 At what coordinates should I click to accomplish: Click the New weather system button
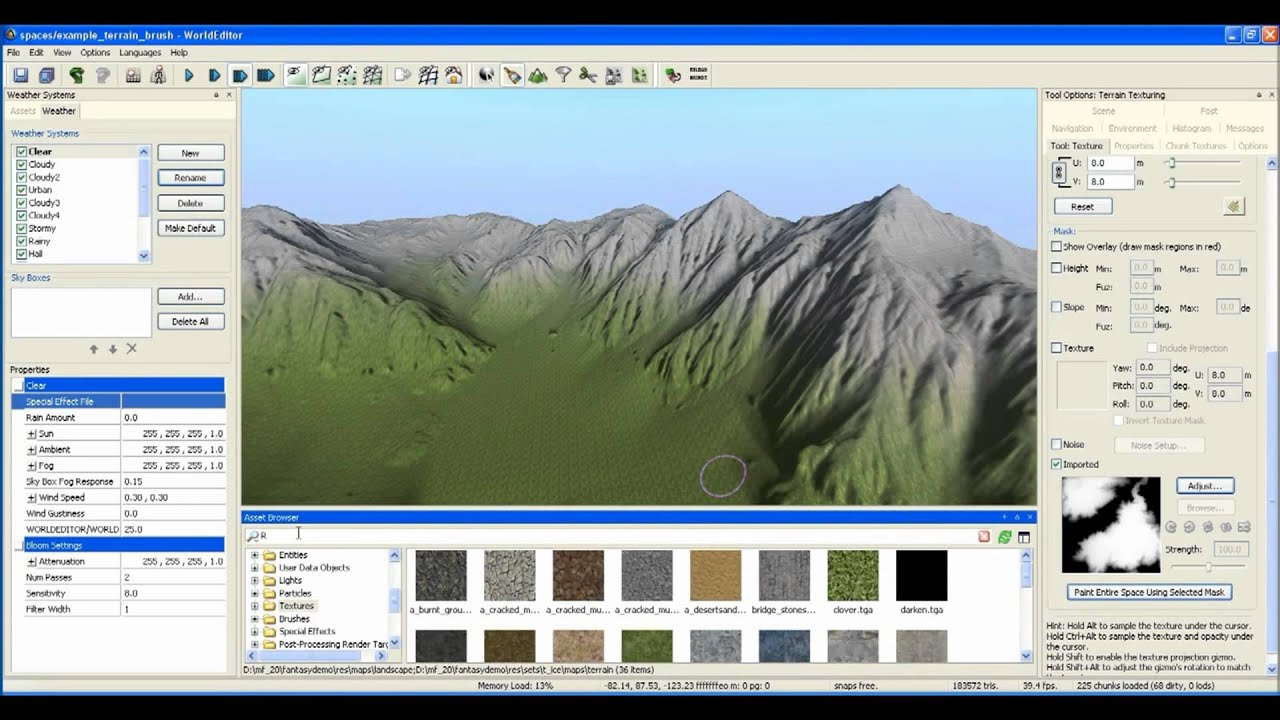tap(190, 153)
